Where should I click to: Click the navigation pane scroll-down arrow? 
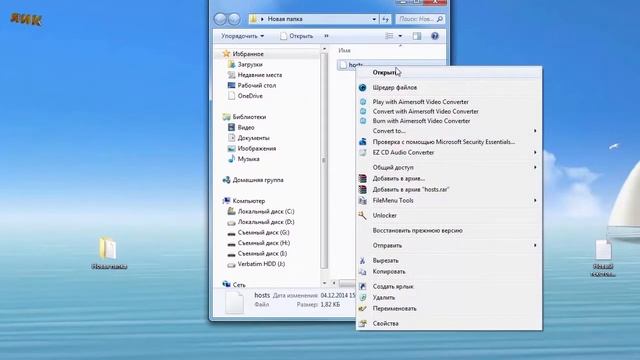(324, 282)
